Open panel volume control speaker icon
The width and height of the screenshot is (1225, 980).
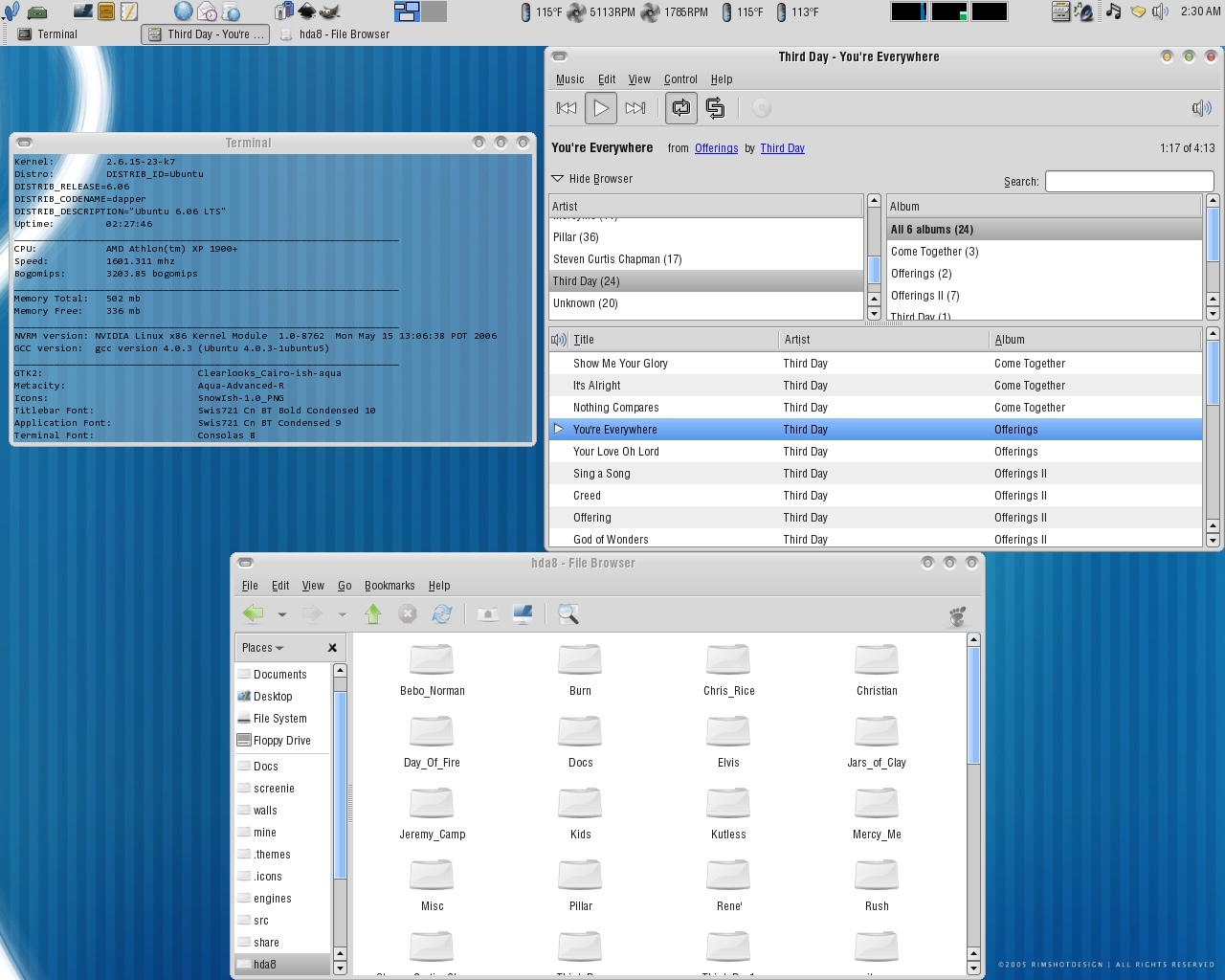point(1160,11)
